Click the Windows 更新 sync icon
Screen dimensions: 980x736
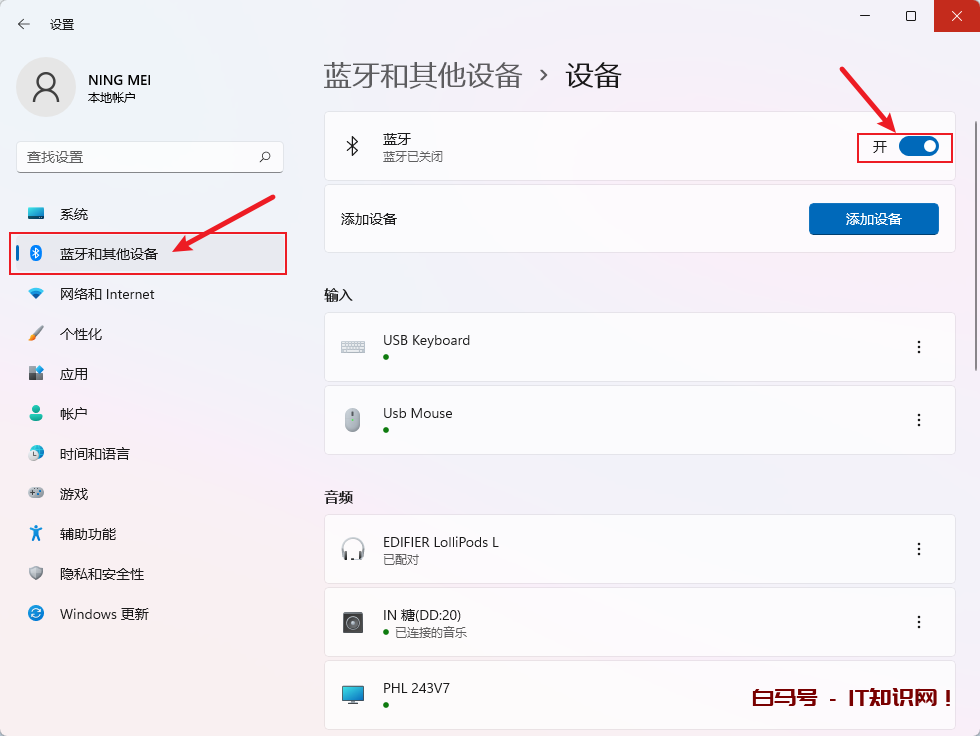coord(36,614)
